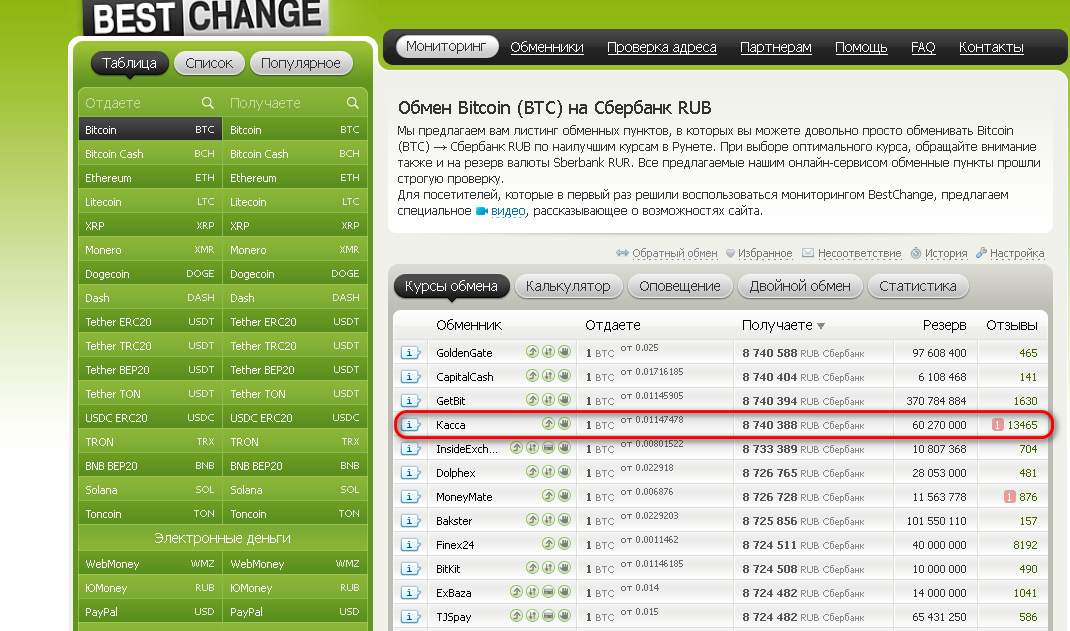Click red notification badge in MoneyMate reviews
This screenshot has height=631, width=1070.
pyautogui.click(x=1009, y=497)
